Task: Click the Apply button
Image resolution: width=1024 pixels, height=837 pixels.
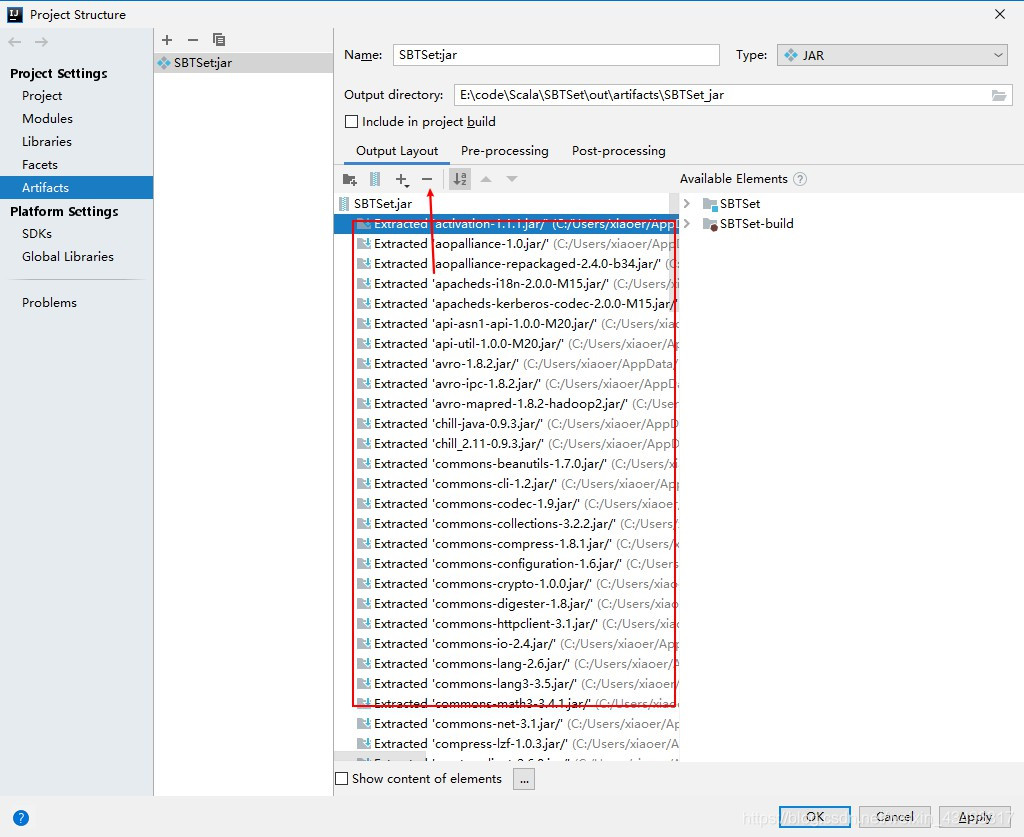Action: pos(975,817)
